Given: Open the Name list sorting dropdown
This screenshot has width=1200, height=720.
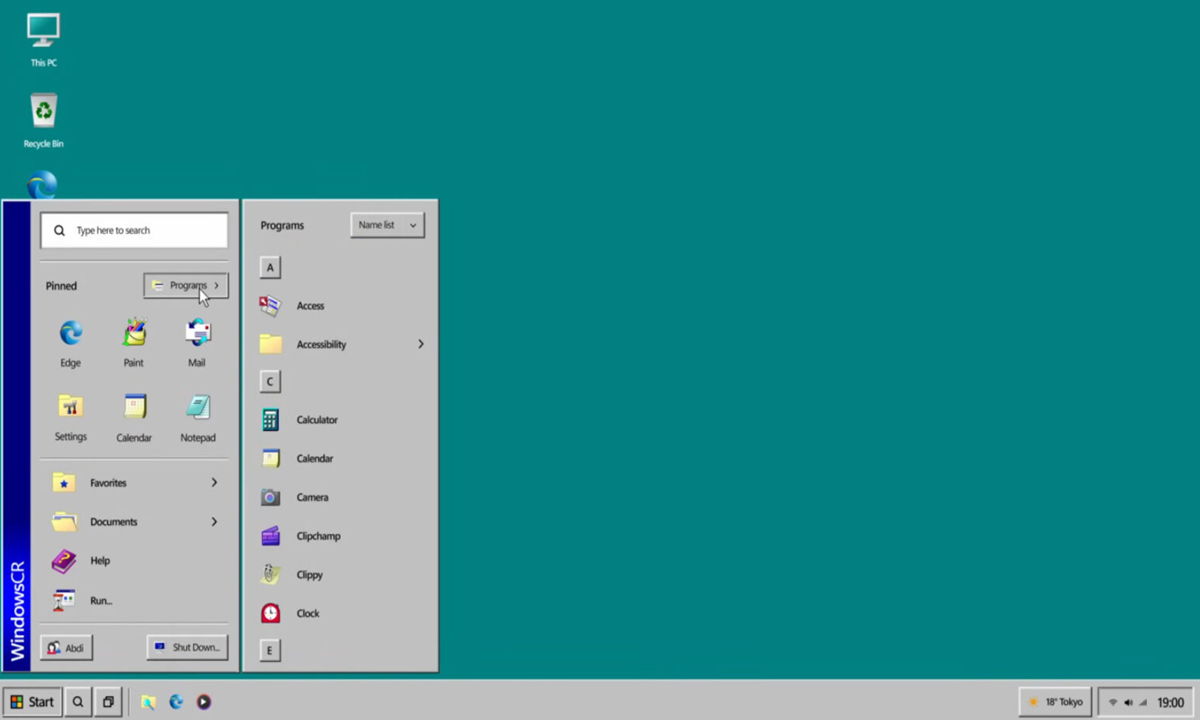Looking at the screenshot, I should 386,224.
